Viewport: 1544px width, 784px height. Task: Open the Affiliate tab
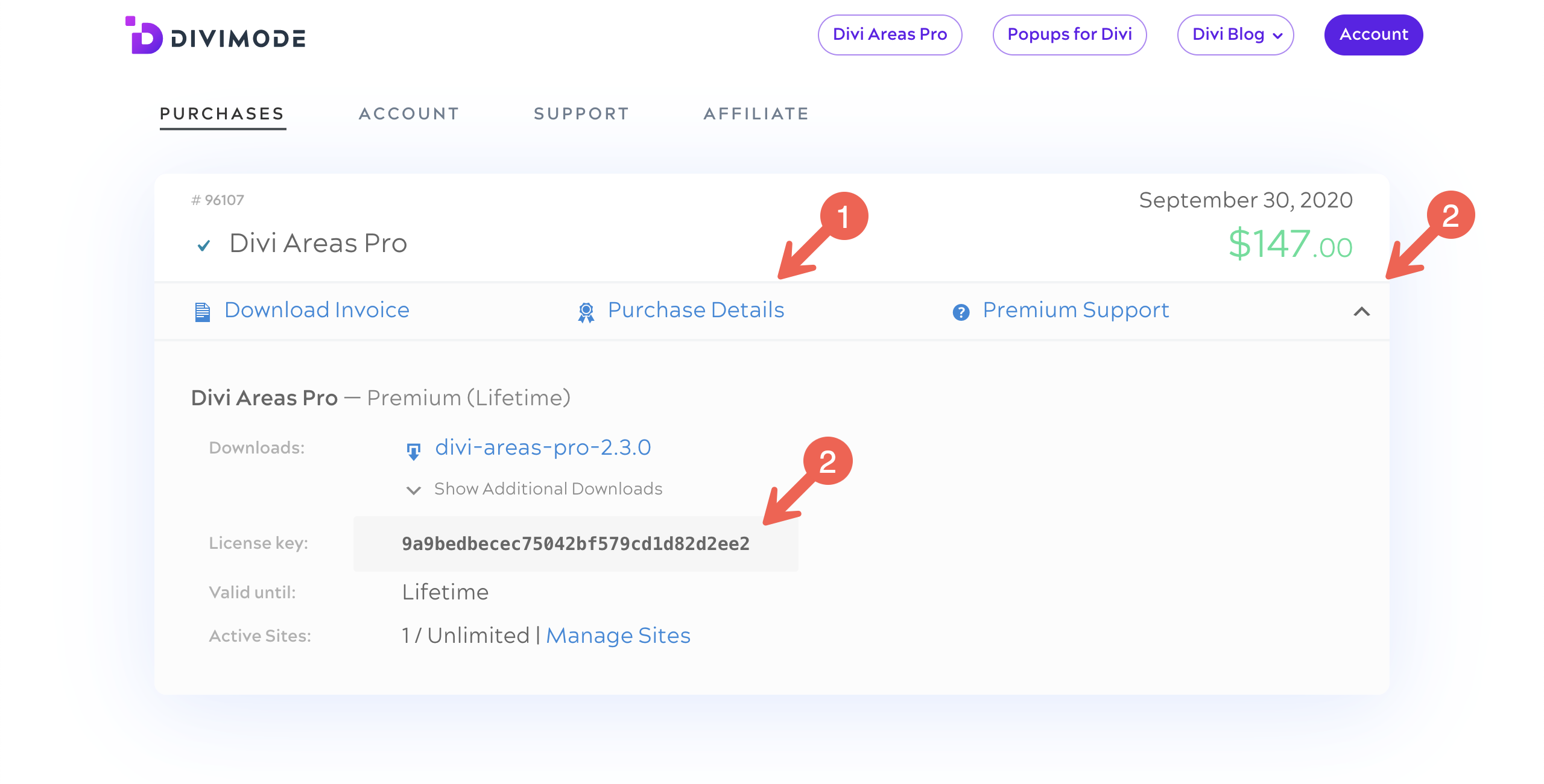(x=756, y=113)
